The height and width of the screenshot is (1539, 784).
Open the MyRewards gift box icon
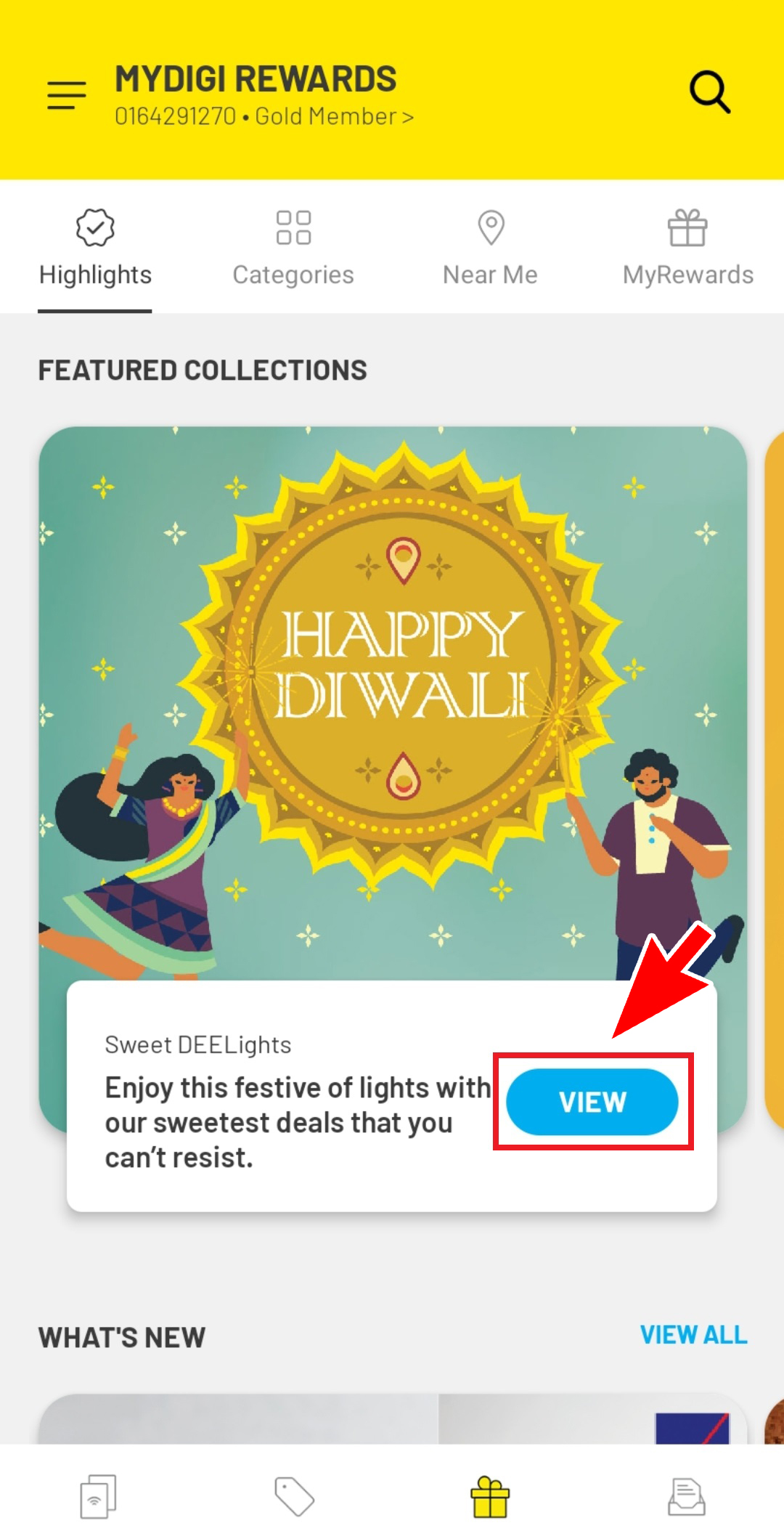687,227
